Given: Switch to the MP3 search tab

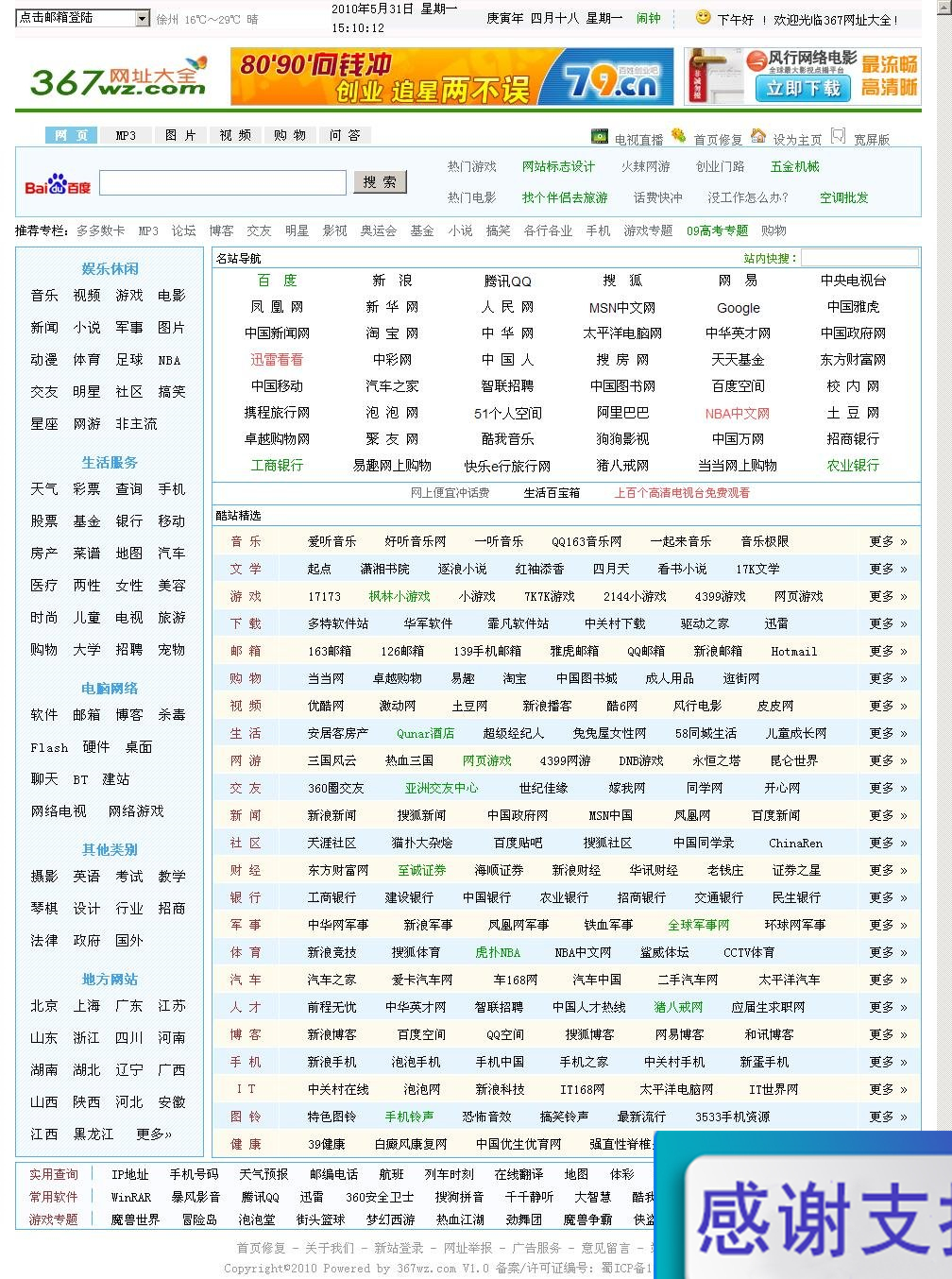Looking at the screenshot, I should tap(126, 135).
